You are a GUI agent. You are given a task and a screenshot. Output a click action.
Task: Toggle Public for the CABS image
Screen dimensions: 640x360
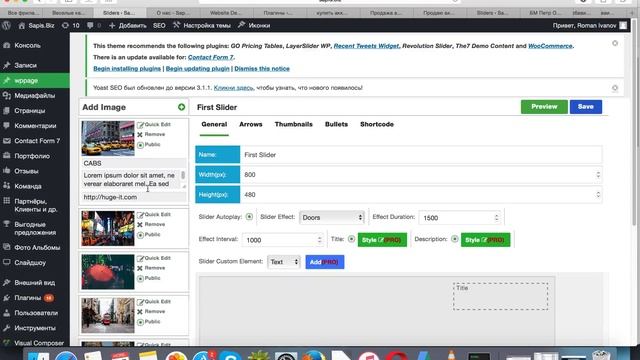(140, 145)
